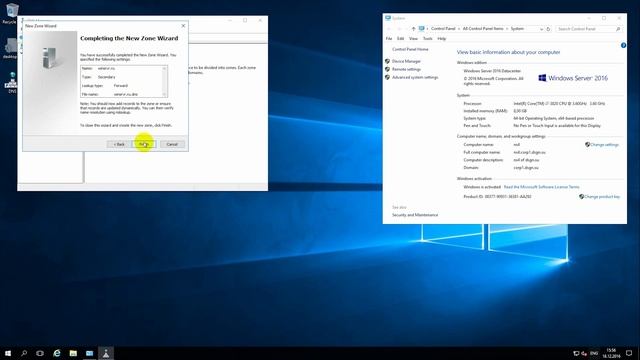Switch to Control Panel taskbar window

click(x=89, y=353)
